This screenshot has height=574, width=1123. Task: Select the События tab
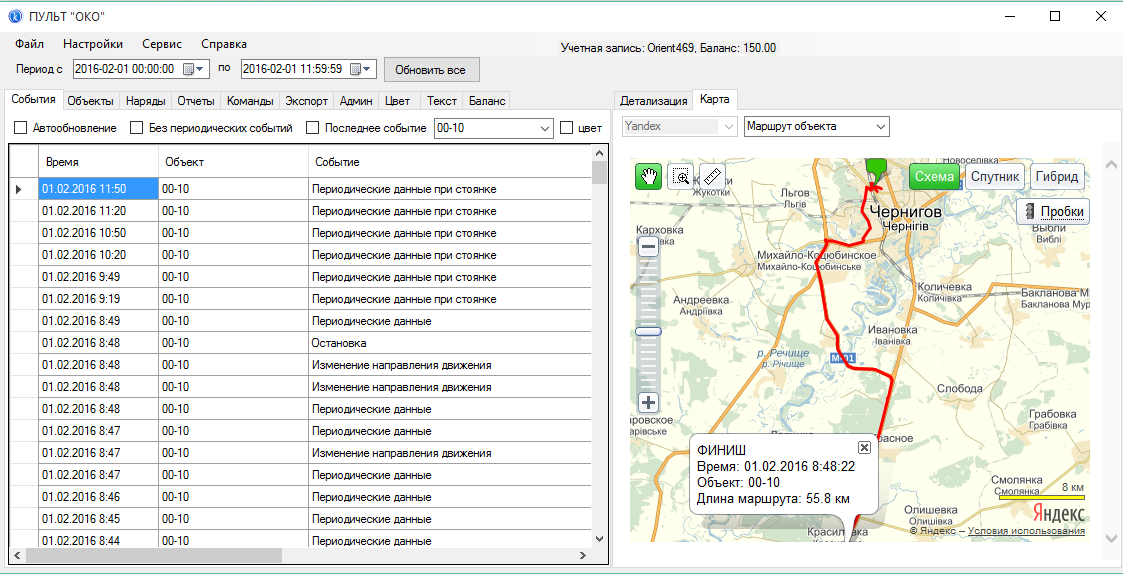(x=34, y=100)
